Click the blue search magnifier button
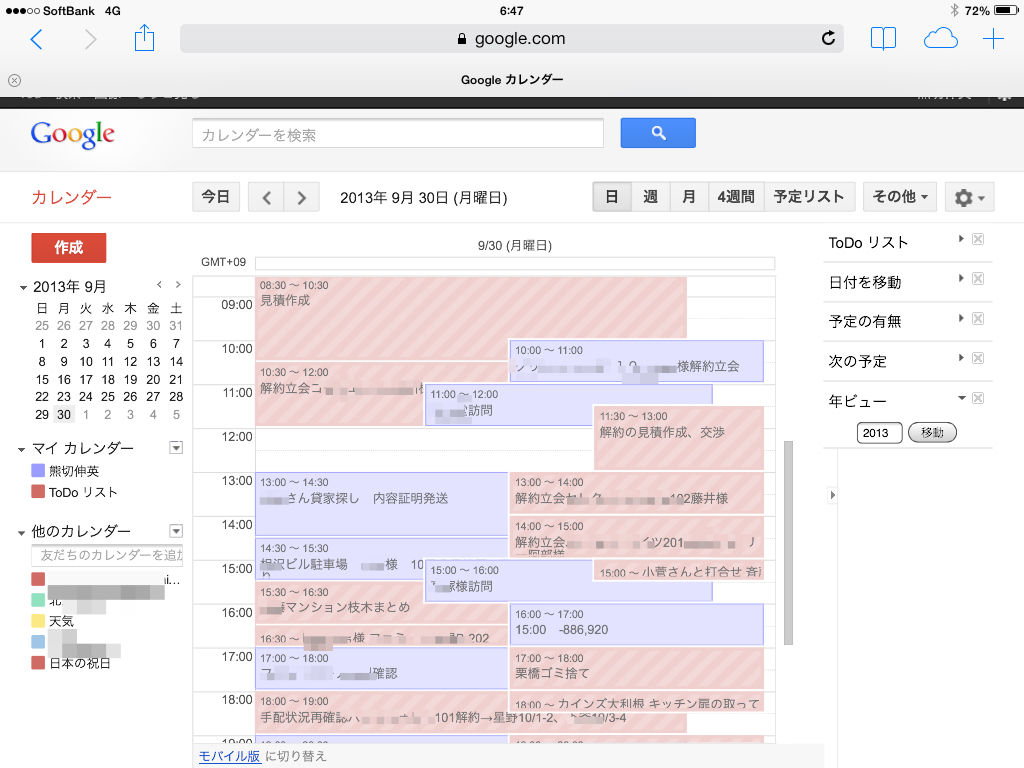The width and height of the screenshot is (1024, 768). tap(658, 133)
